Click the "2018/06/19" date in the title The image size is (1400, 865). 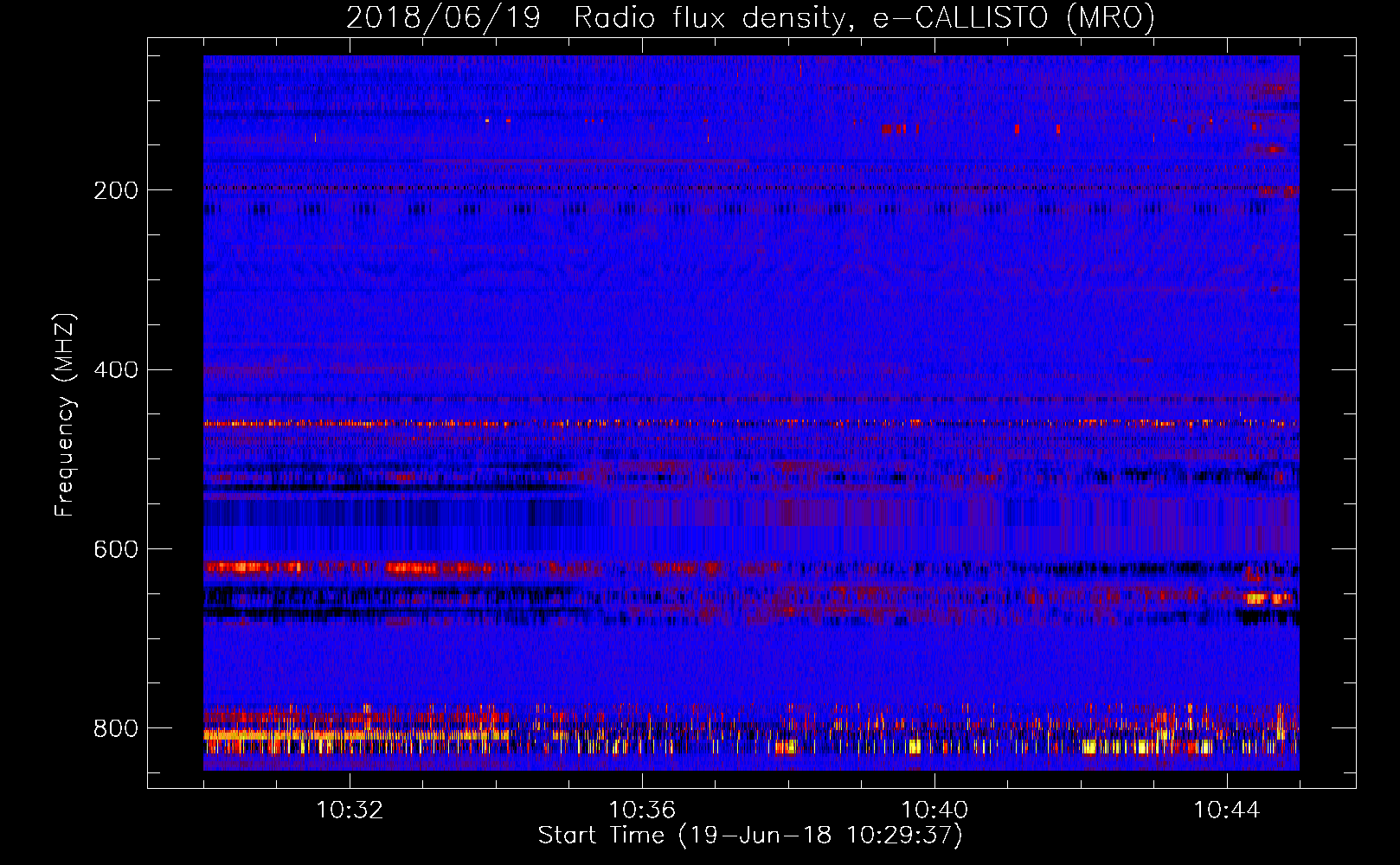(x=443, y=17)
